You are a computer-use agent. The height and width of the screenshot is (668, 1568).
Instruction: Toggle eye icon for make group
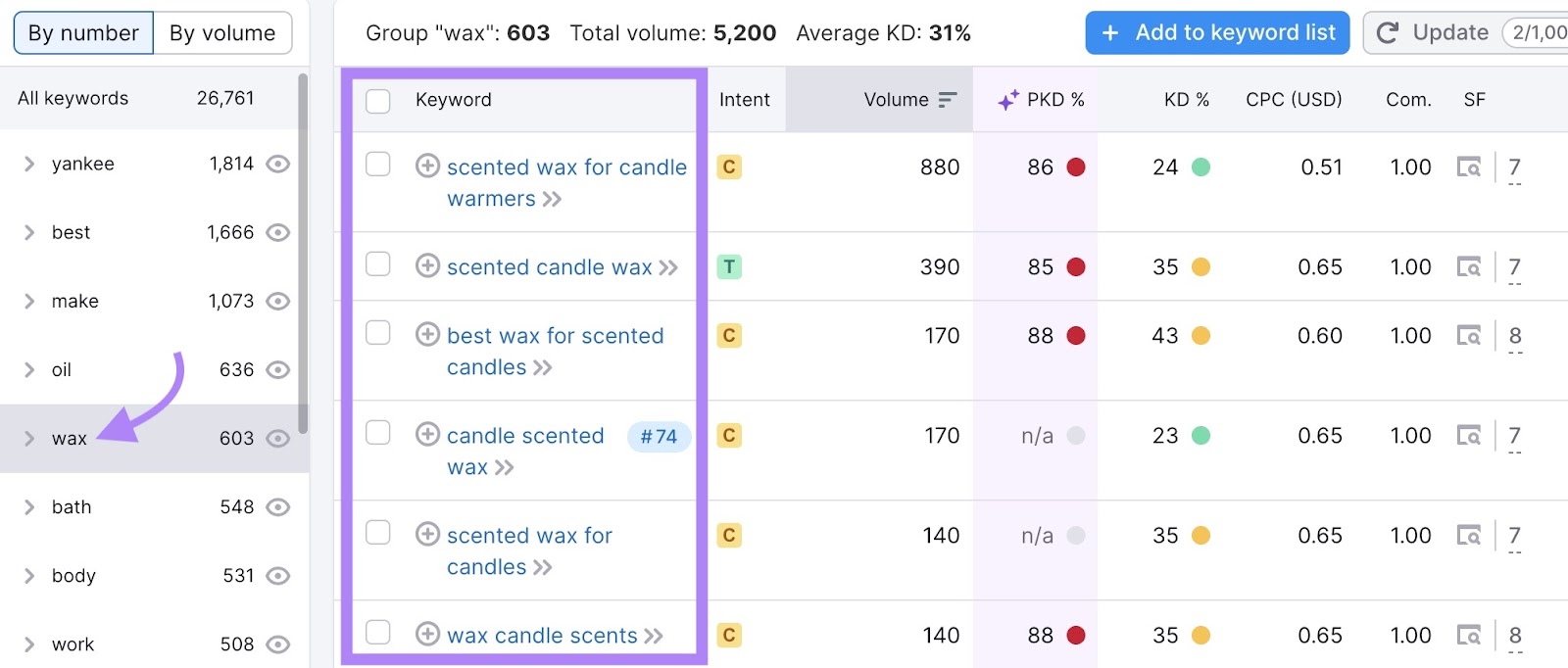coord(278,301)
